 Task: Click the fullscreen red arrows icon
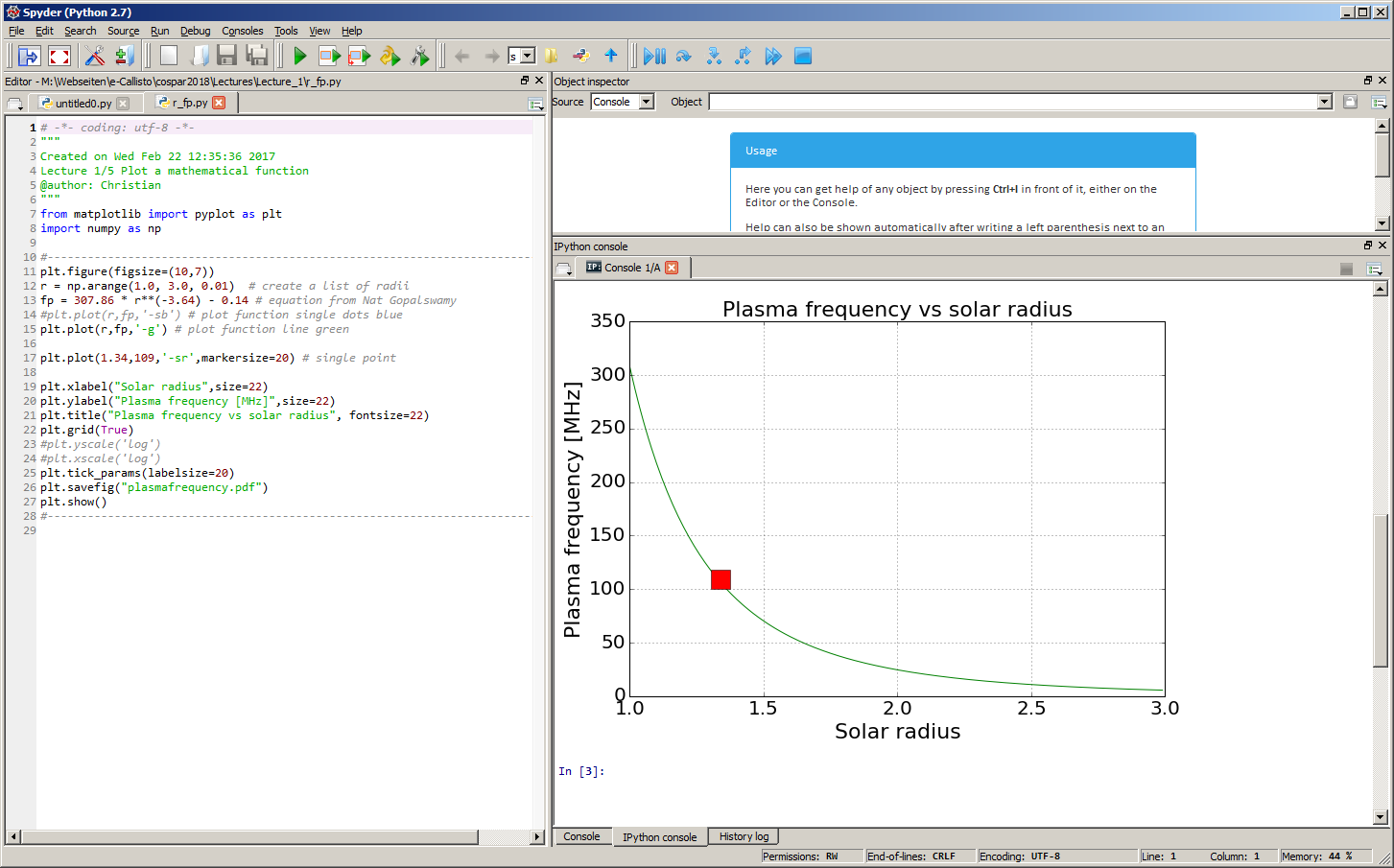(x=59, y=57)
